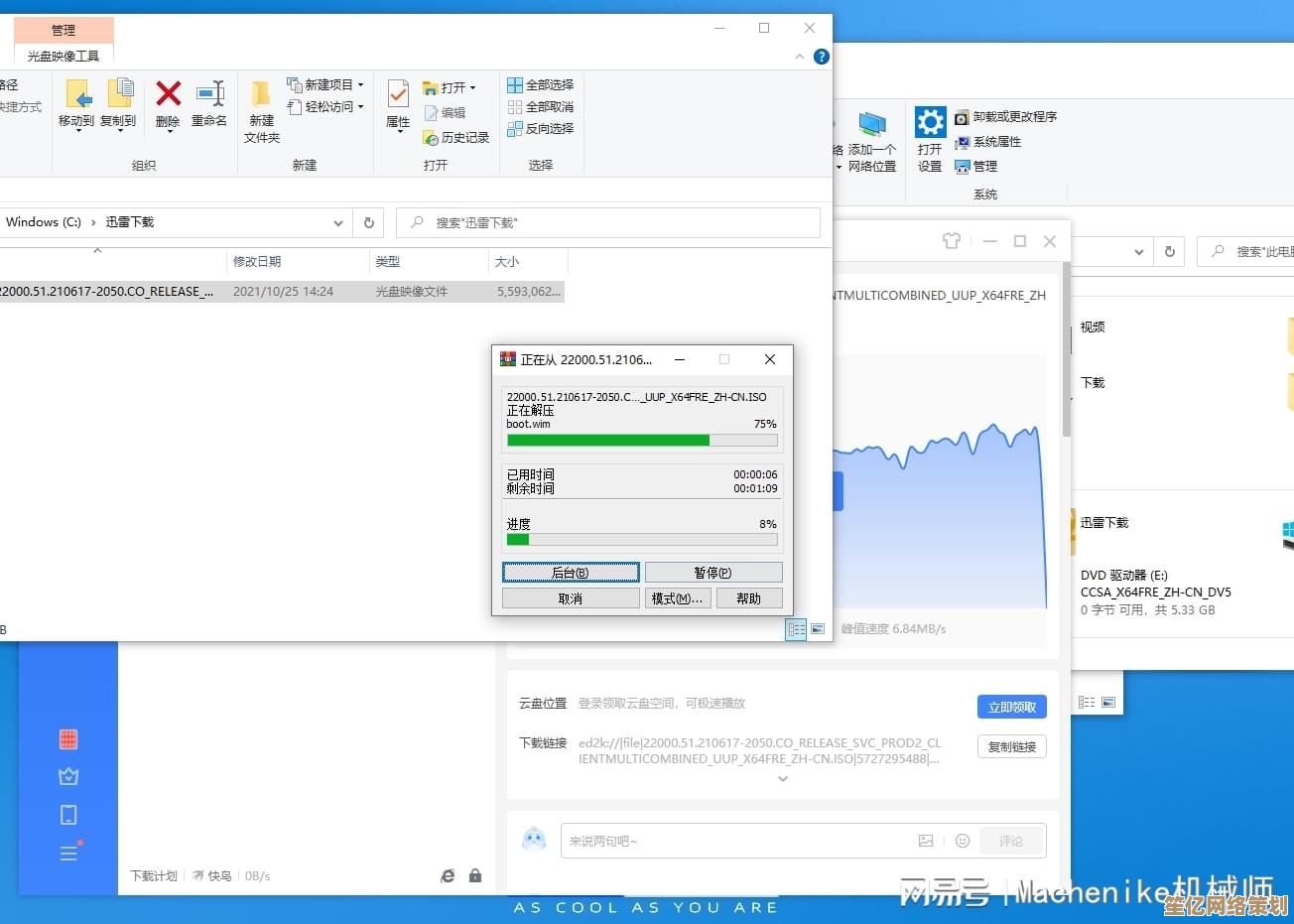Screen dimensions: 1294x924
Task: Create a folder with 新建文件夹
Action: tap(262, 111)
